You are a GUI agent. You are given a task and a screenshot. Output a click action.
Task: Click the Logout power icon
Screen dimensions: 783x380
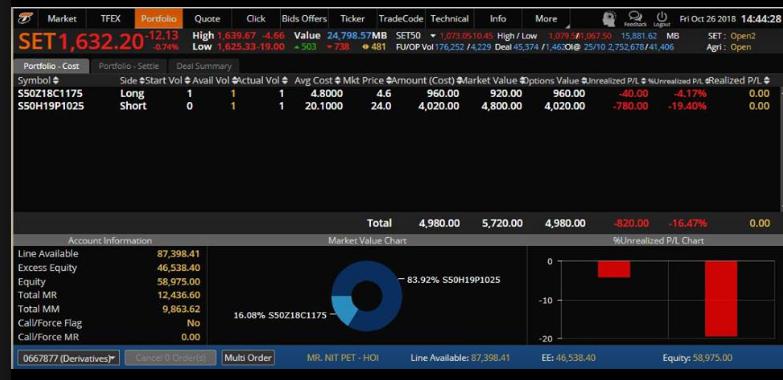[x=662, y=19]
